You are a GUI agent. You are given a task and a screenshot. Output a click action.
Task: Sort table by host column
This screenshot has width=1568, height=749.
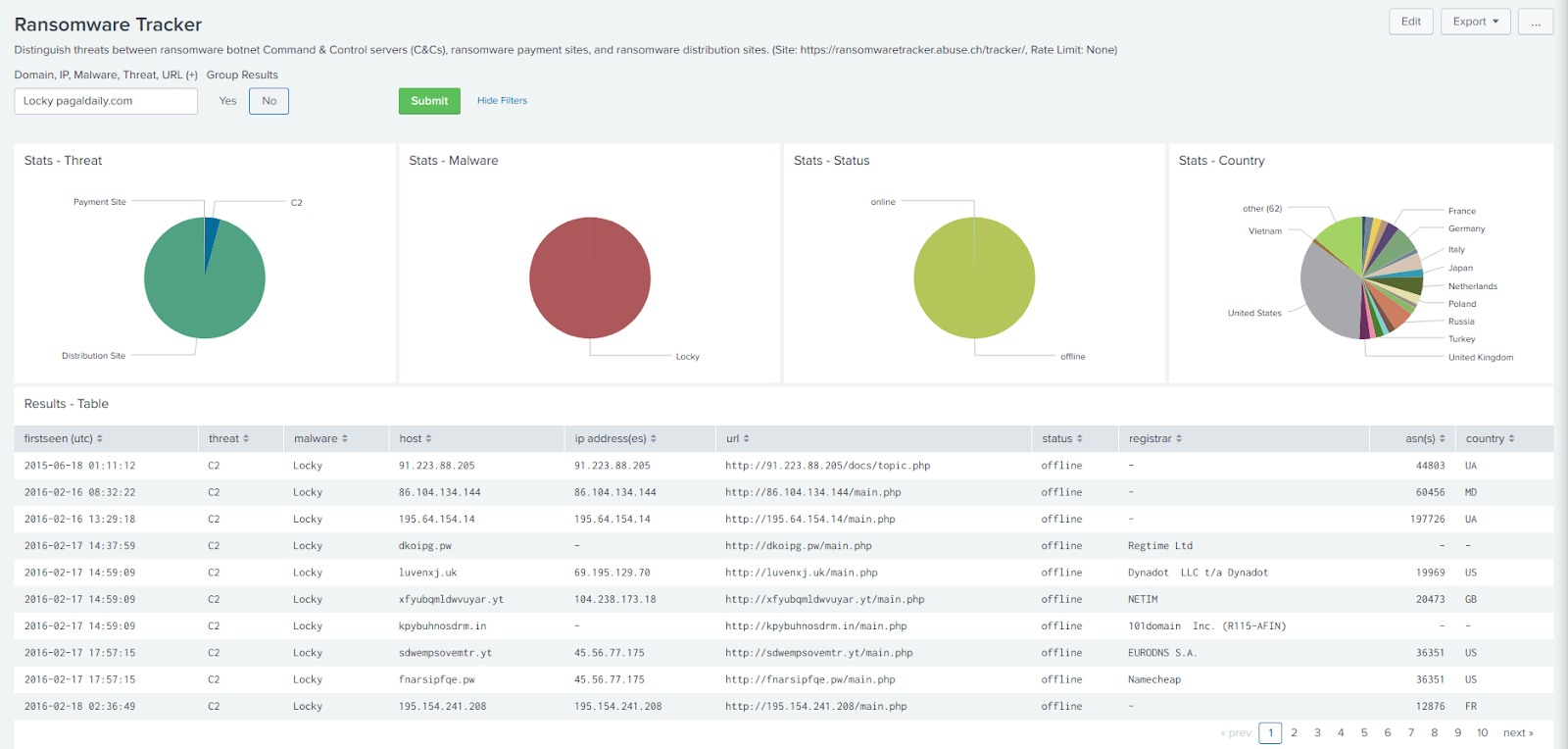pyautogui.click(x=416, y=439)
